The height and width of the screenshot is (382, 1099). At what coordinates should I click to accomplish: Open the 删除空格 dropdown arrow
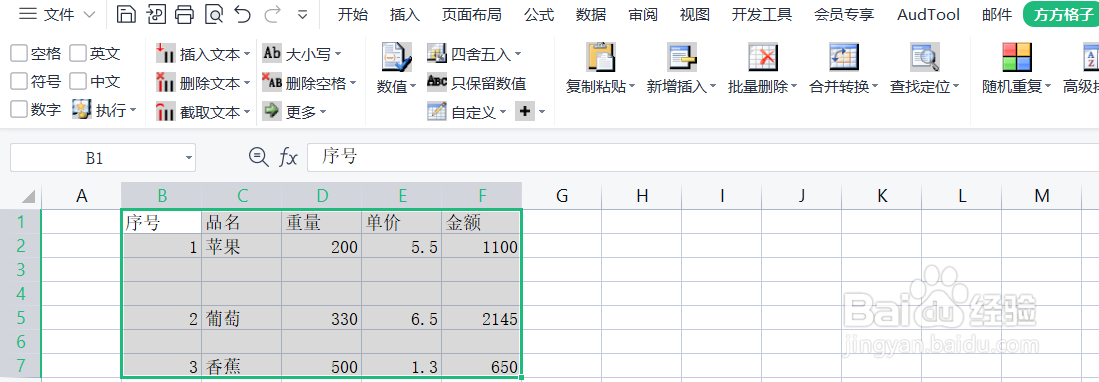tap(353, 83)
